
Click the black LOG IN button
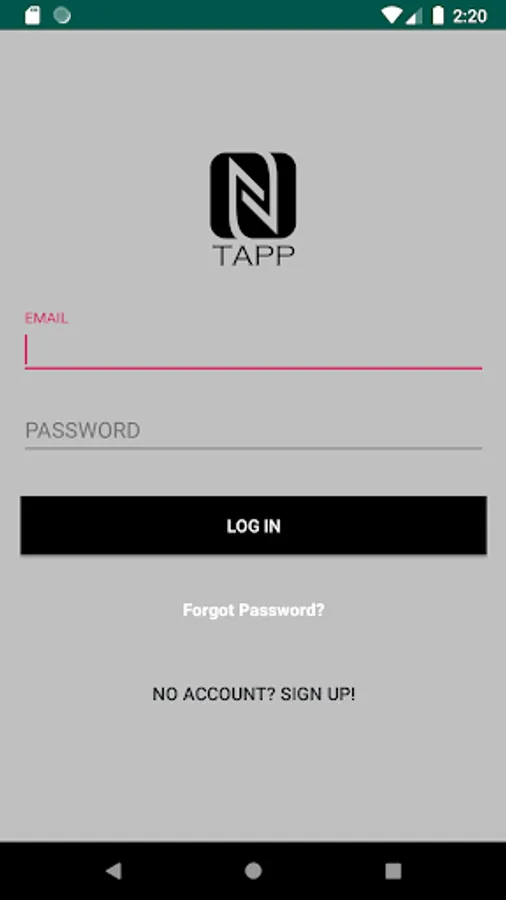tap(253, 525)
